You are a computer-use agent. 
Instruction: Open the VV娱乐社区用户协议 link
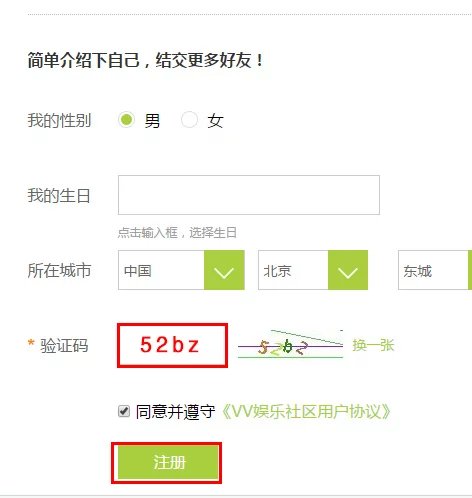[306, 412]
